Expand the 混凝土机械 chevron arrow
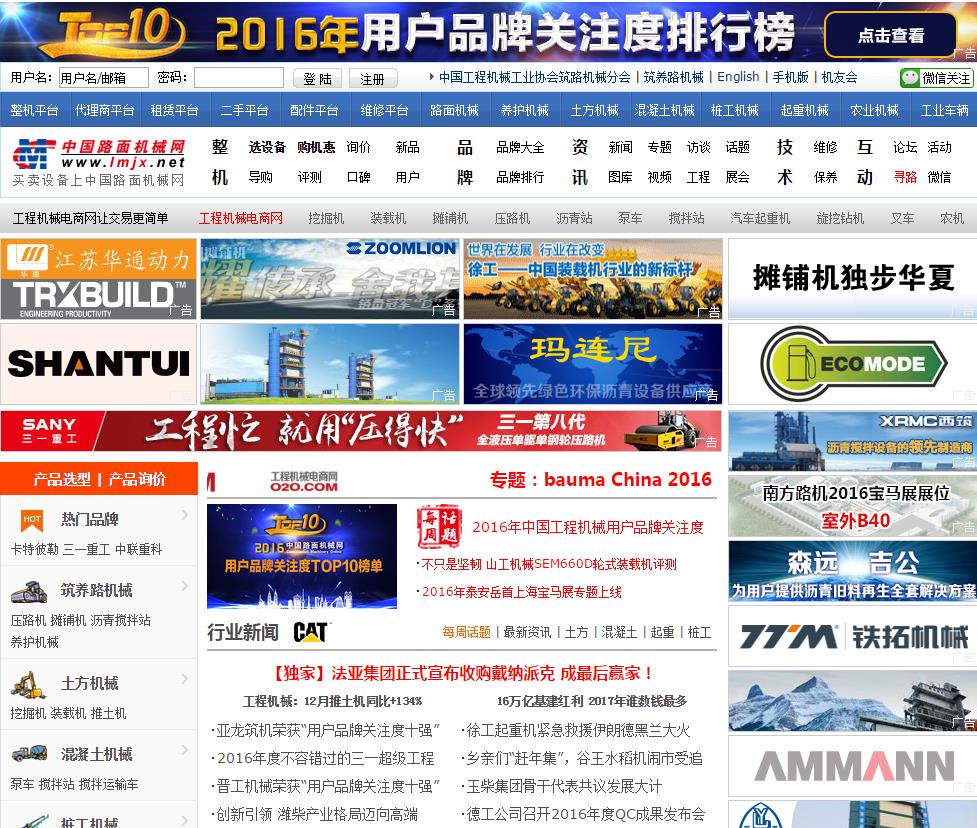The image size is (977, 828). (x=184, y=750)
